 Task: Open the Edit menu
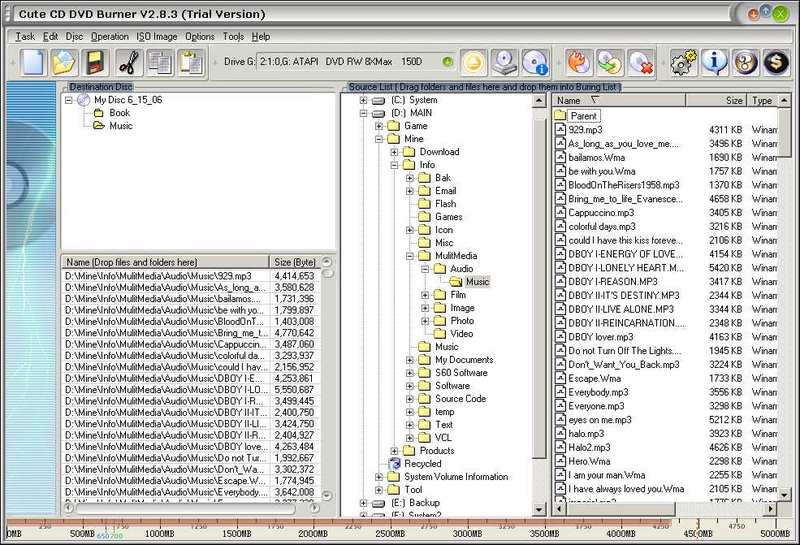click(x=50, y=37)
